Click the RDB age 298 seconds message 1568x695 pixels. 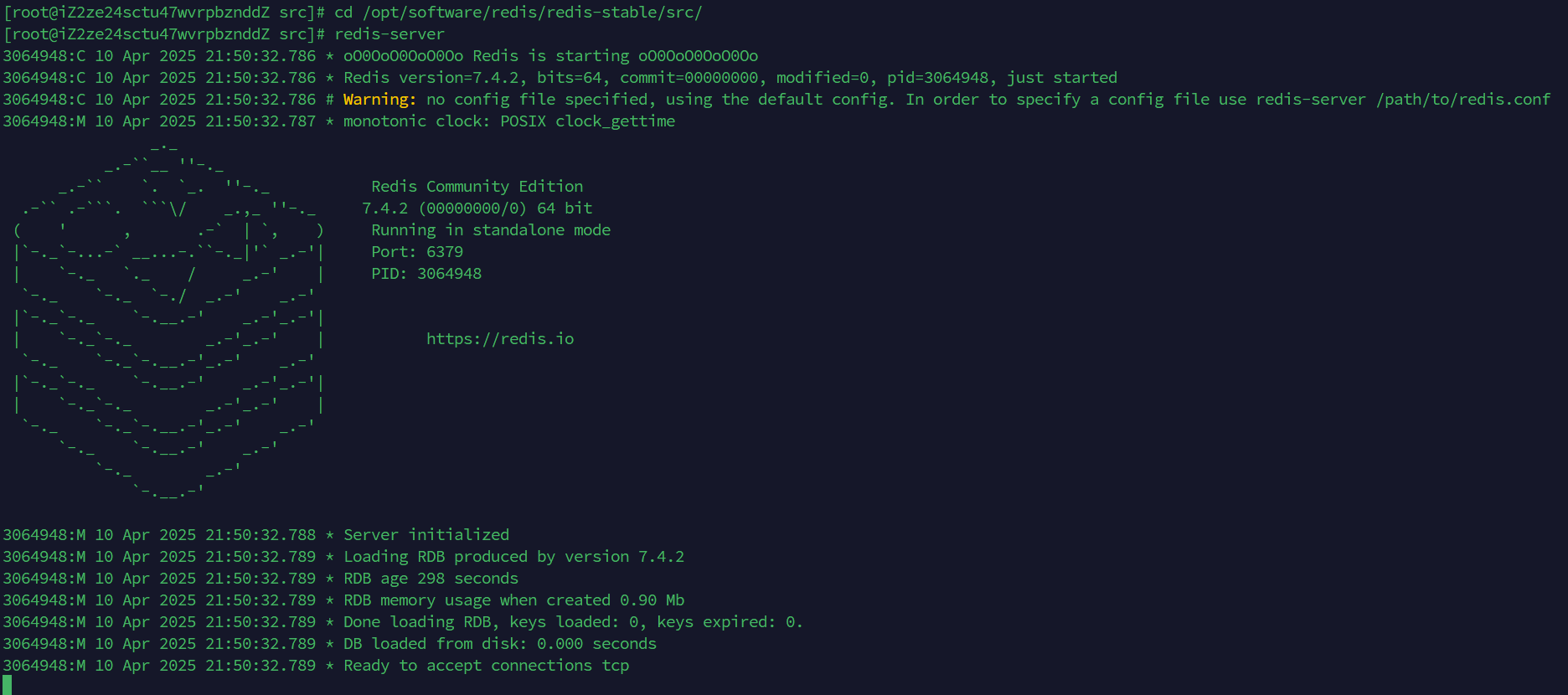[431, 579]
